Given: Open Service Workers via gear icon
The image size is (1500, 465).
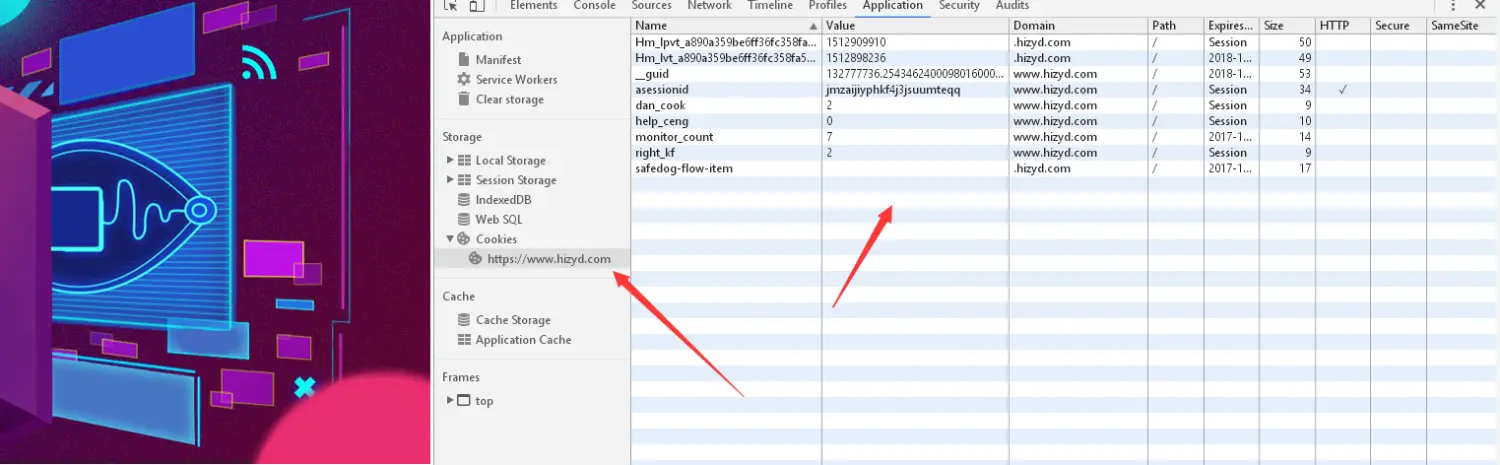Looking at the screenshot, I should (464, 79).
